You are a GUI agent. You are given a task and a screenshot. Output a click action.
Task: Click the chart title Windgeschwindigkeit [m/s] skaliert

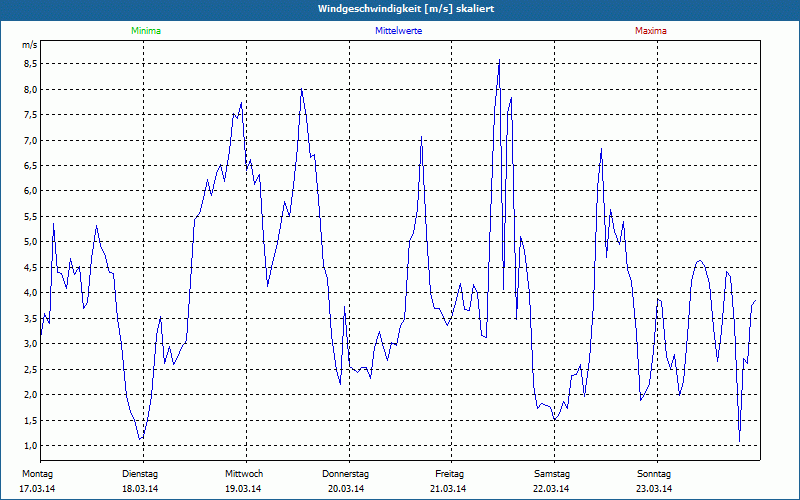406,9
